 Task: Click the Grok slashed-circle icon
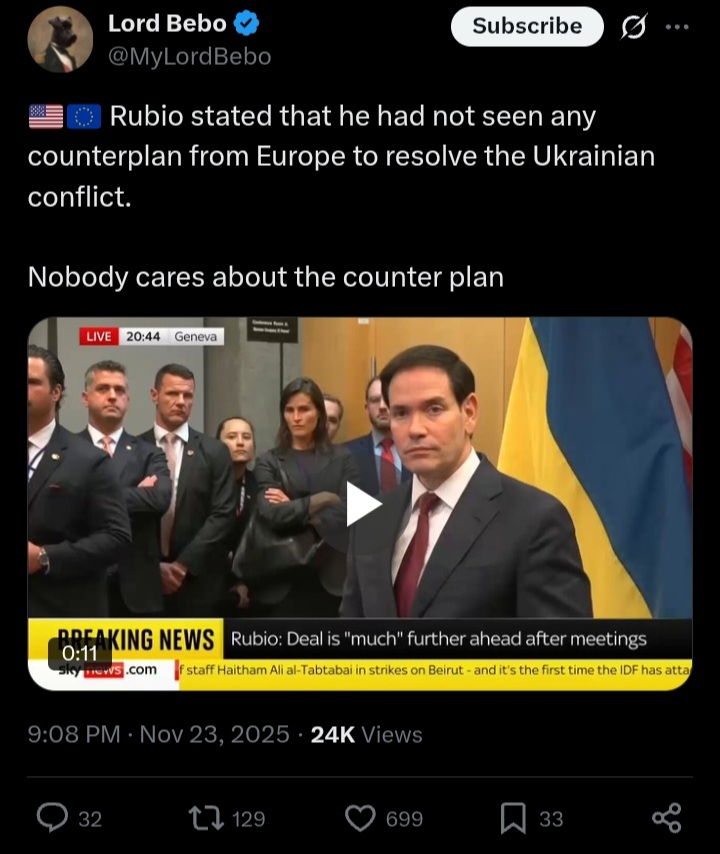634,26
